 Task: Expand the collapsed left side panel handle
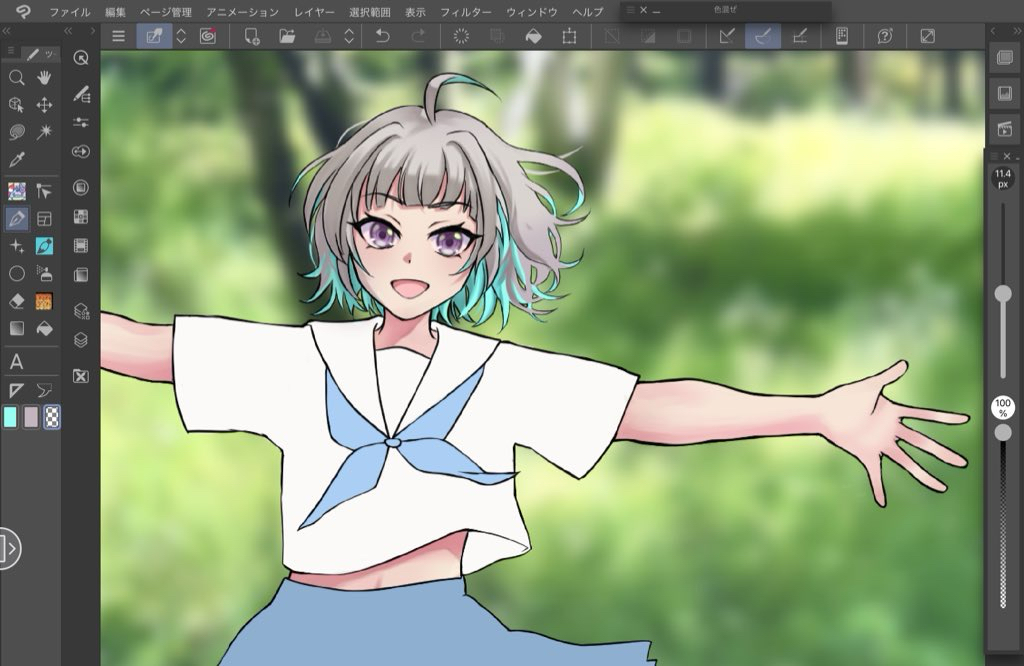coord(10,548)
